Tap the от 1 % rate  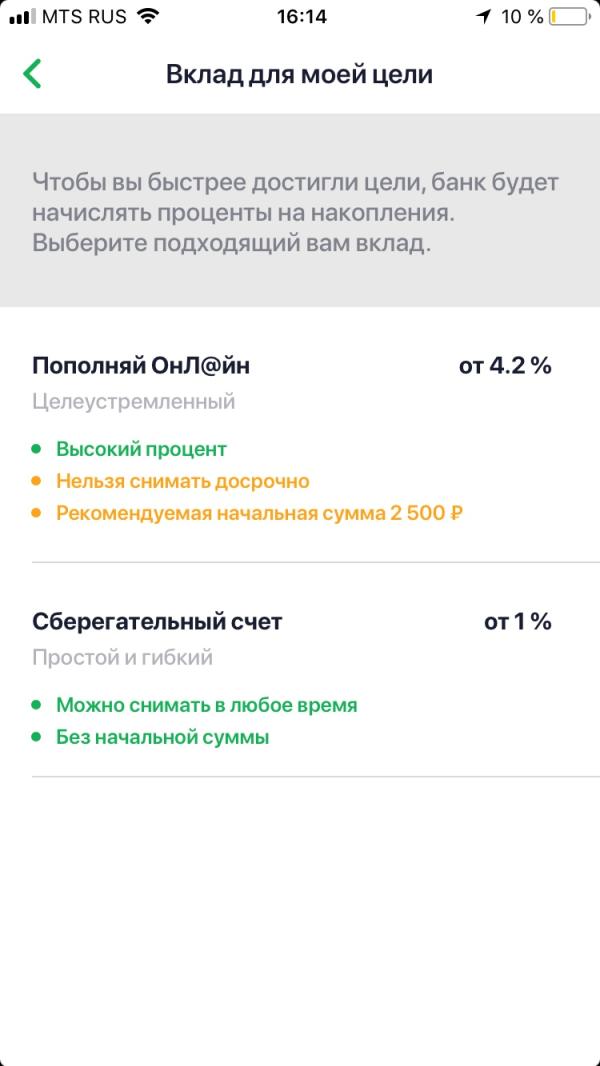click(x=517, y=622)
